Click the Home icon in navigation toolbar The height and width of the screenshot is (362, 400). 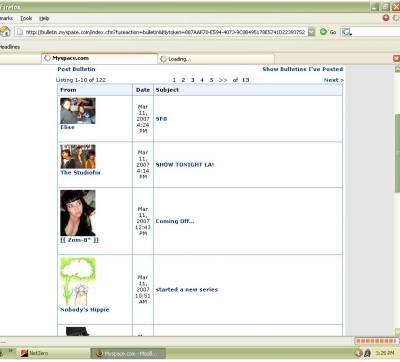[5, 32]
